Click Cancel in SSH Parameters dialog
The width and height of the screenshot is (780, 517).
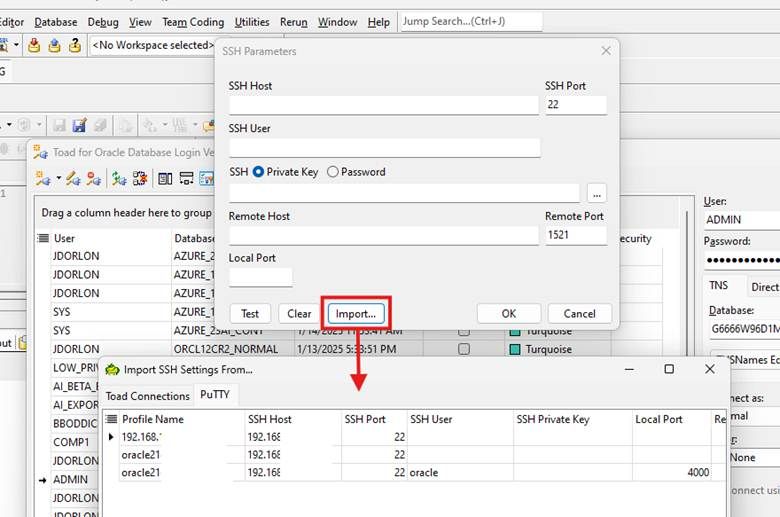point(580,314)
